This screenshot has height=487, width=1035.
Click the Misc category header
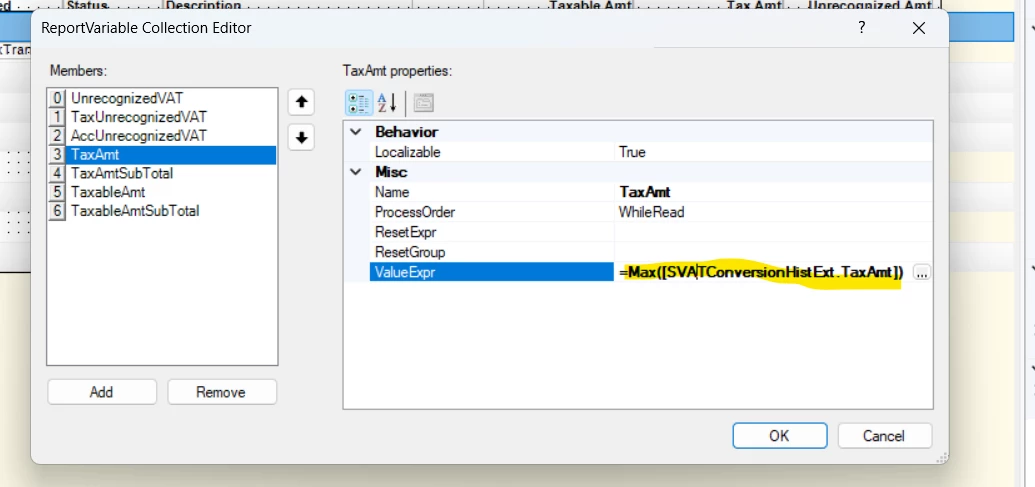[391, 172]
